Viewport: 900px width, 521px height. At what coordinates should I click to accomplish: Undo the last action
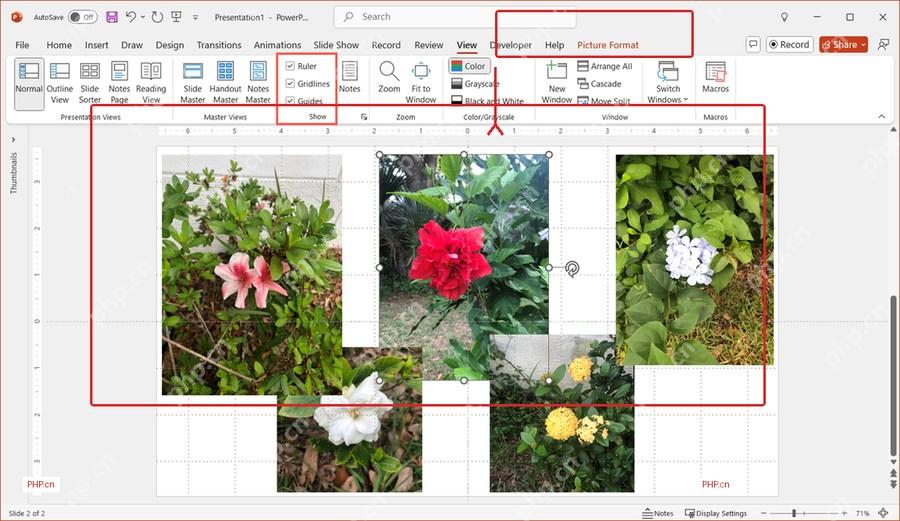131,17
